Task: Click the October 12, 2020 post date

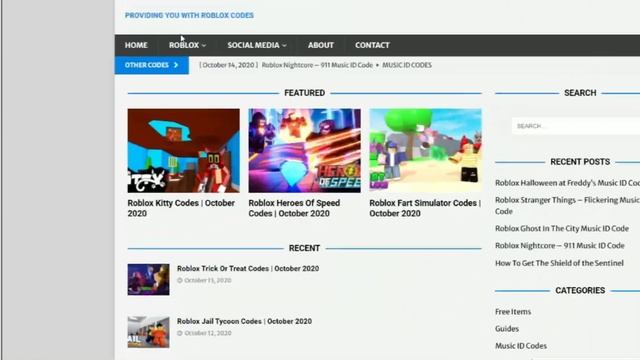Action: click(x=208, y=333)
